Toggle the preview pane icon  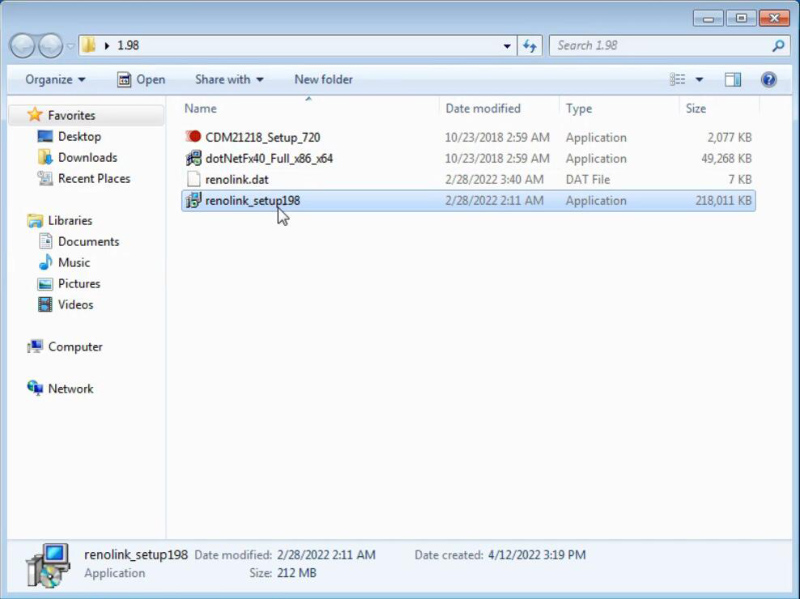[733, 80]
